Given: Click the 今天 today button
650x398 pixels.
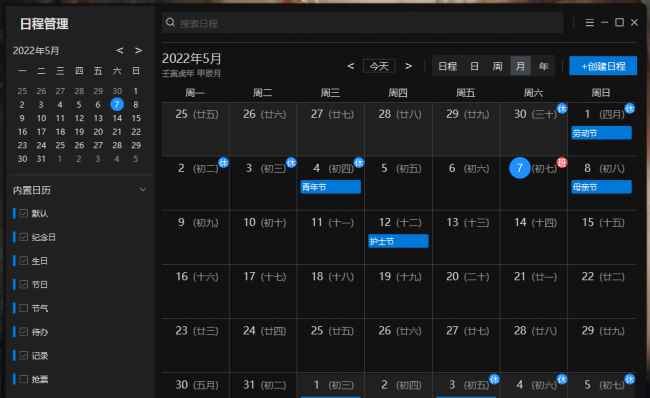Looking at the screenshot, I should pyautogui.click(x=379, y=66).
